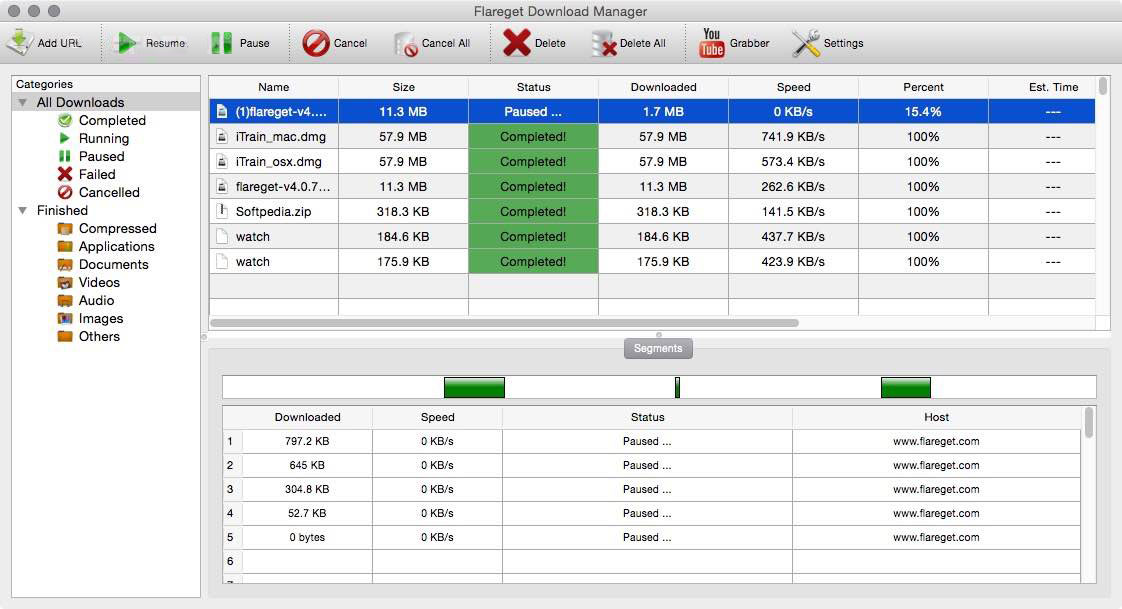Click the Applications folder icon
Screen dimensions: 1122x609
click(65, 246)
